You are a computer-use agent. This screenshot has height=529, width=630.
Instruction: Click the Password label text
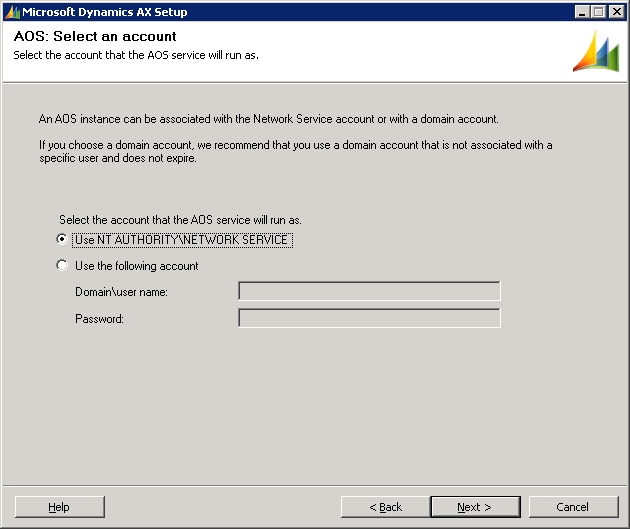click(x=99, y=319)
